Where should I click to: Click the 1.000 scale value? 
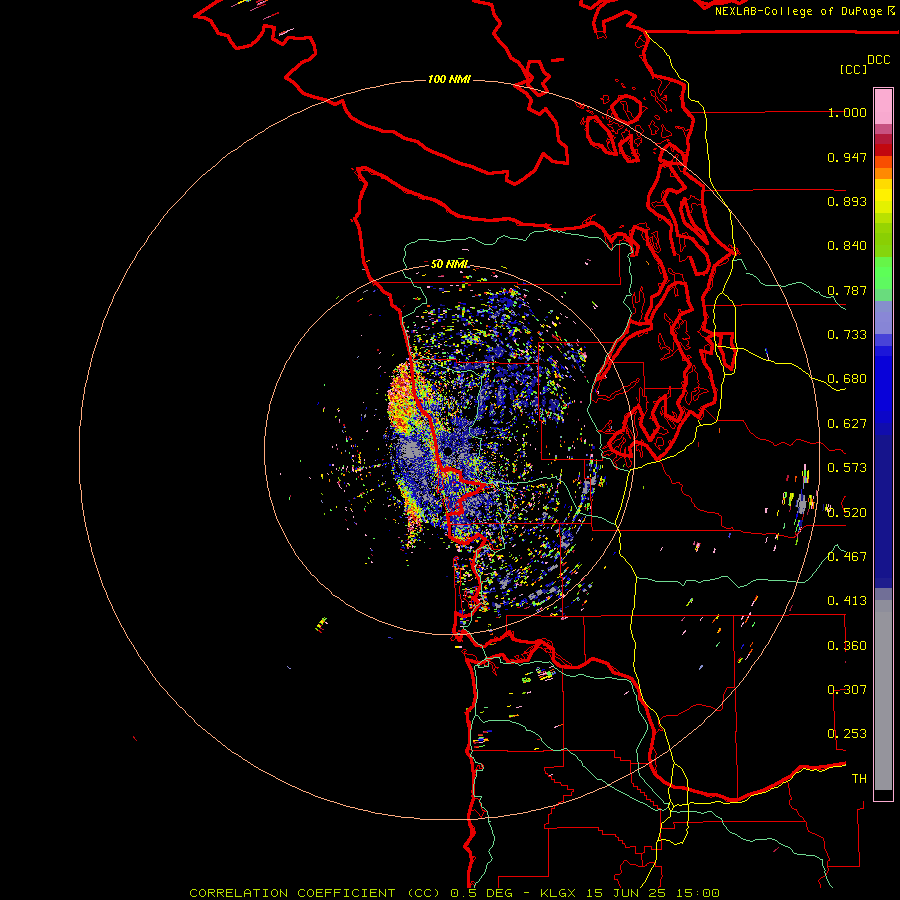coord(847,112)
